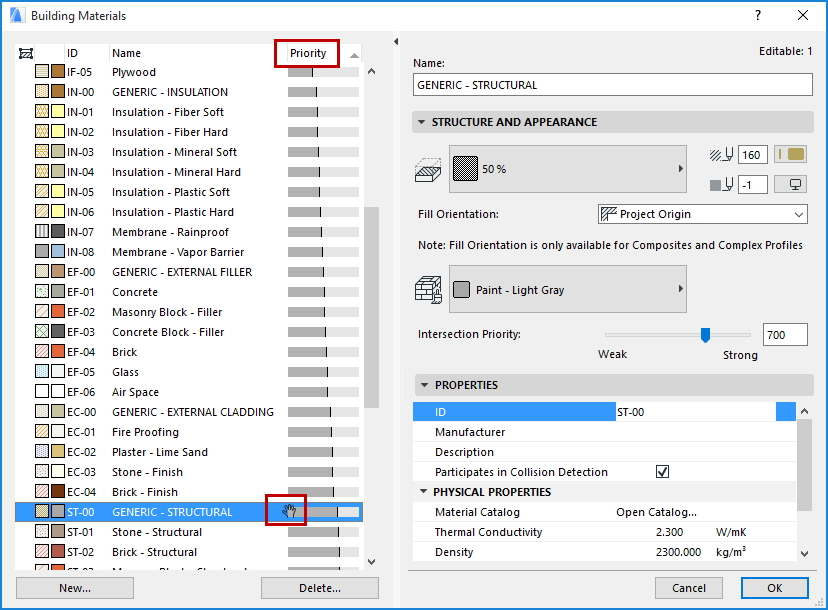Click the Intersection Priority 700 field
The image size is (828, 610).
click(785, 335)
